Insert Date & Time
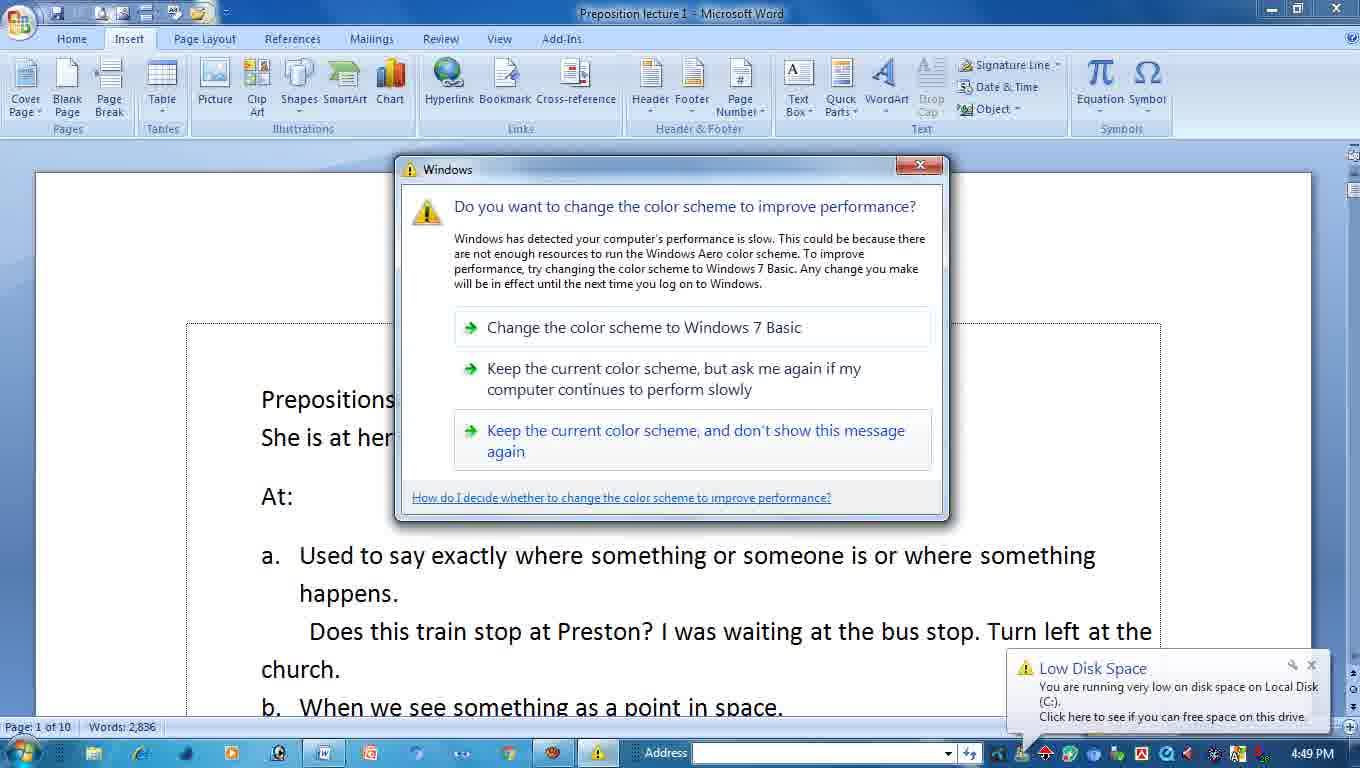The width and height of the screenshot is (1360, 768). point(998,87)
